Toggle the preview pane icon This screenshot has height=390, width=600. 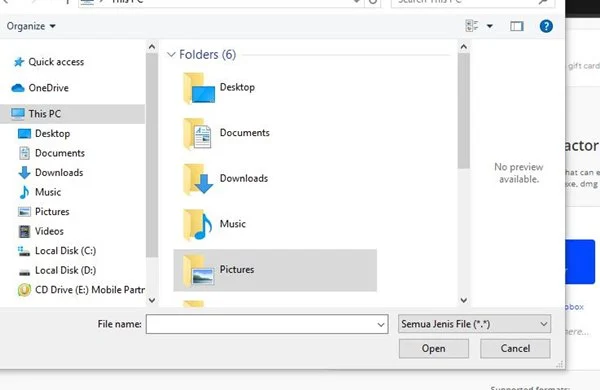point(517,26)
